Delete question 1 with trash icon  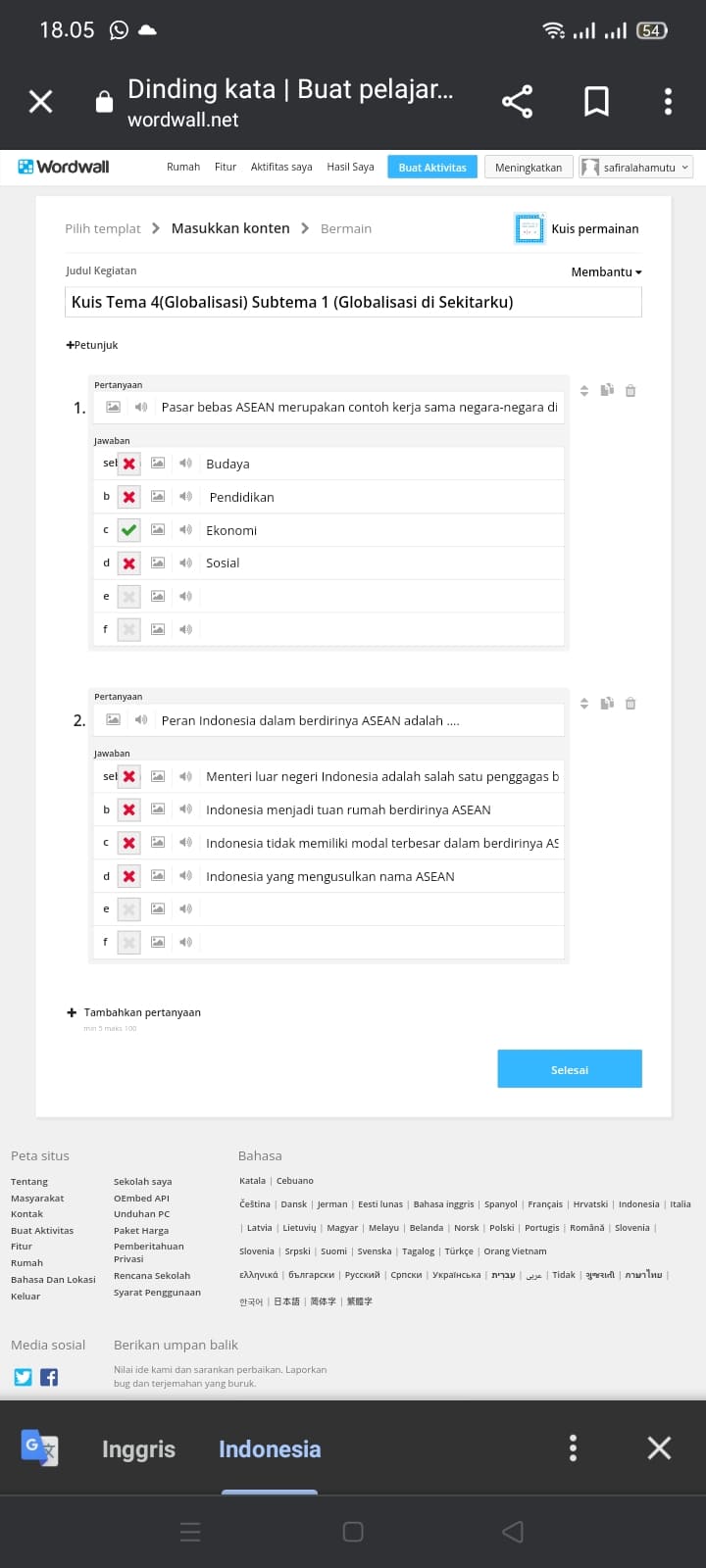coord(630,390)
